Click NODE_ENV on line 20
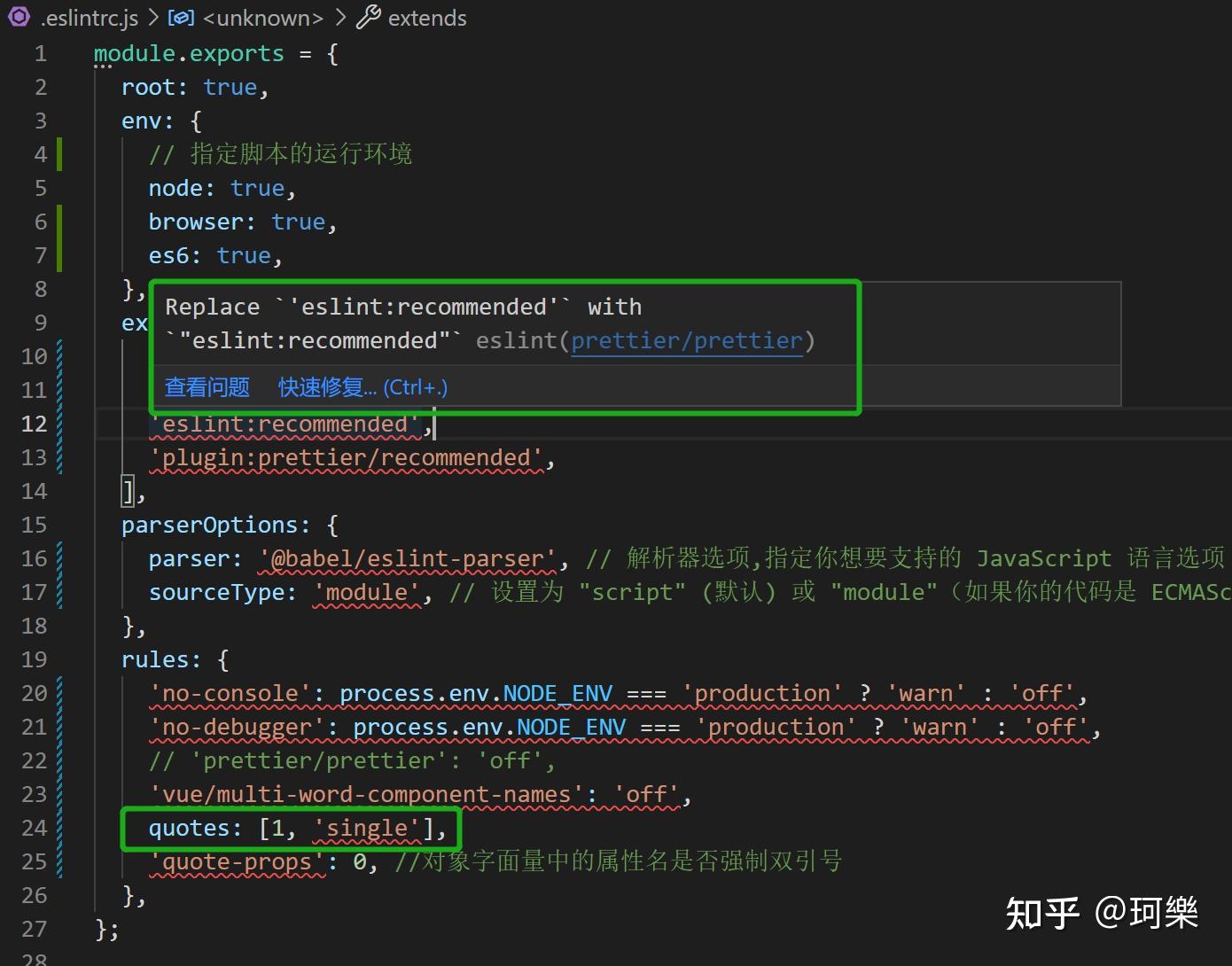This screenshot has width=1232, height=966. tap(558, 694)
